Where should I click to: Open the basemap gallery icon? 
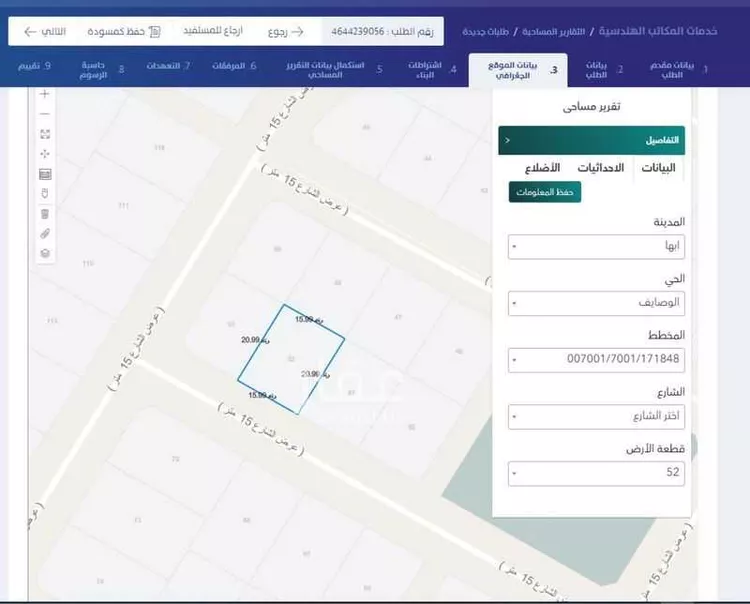point(45,173)
